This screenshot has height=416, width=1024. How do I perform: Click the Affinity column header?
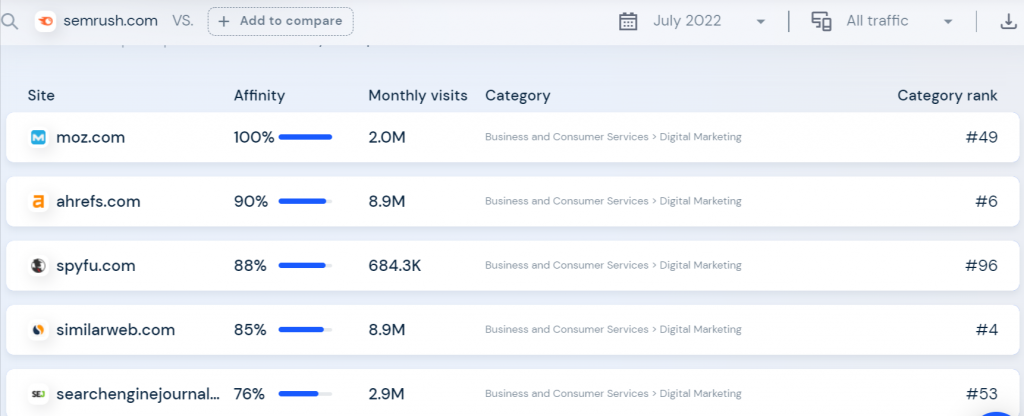(x=259, y=95)
